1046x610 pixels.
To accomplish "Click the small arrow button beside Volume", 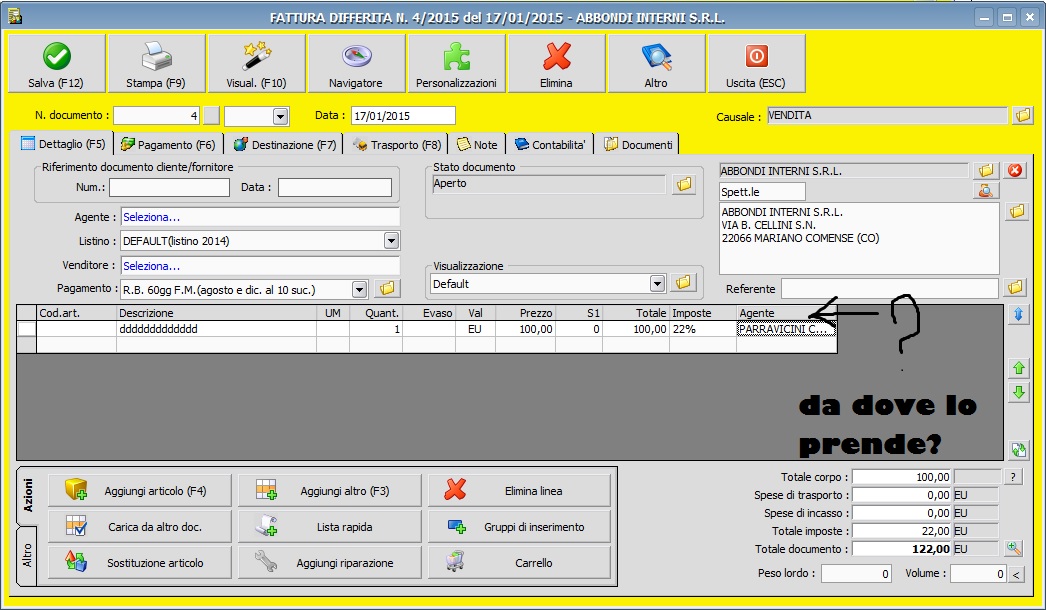I will pyautogui.click(x=1016, y=574).
